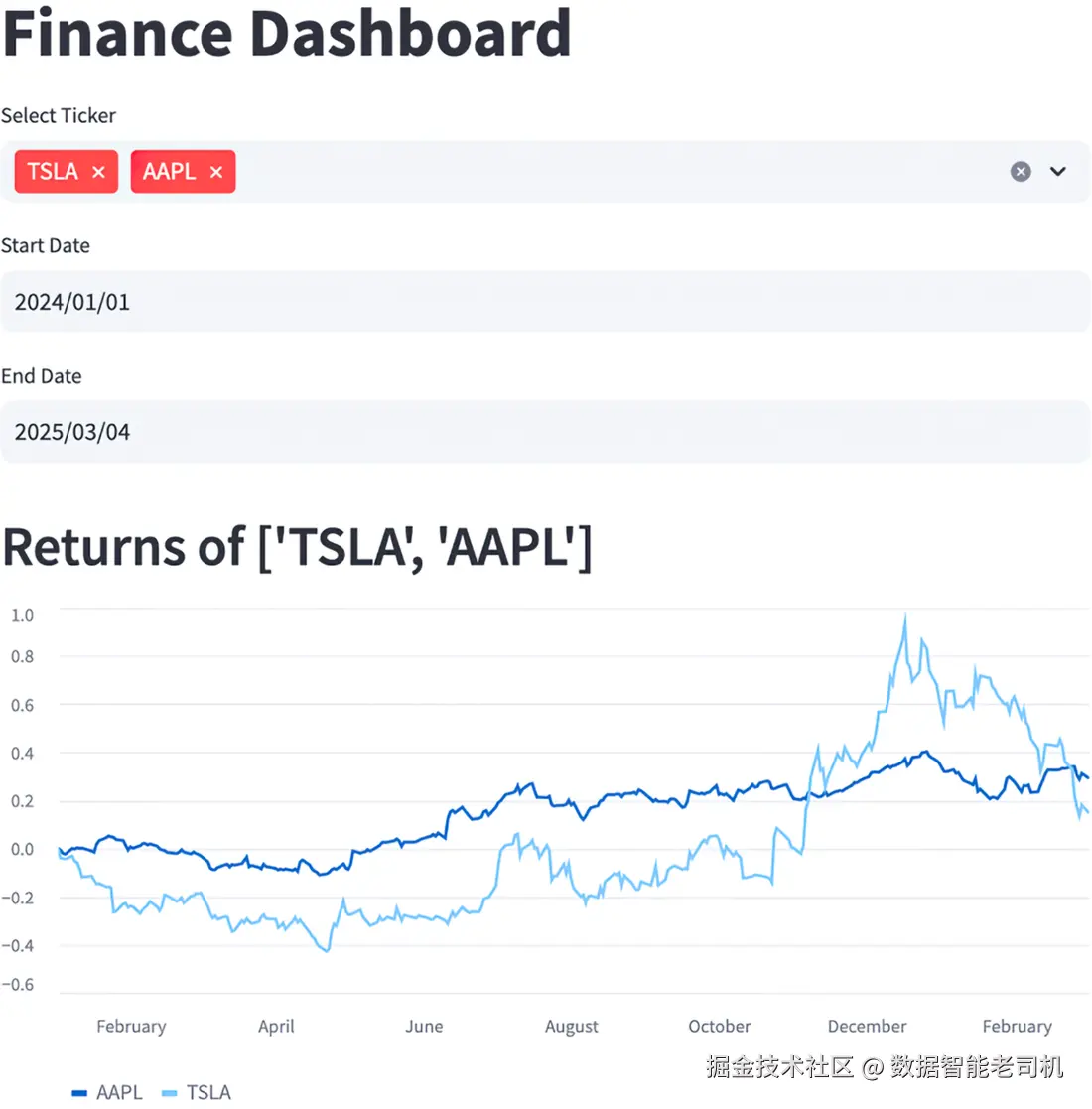Open the End Date picker field
This screenshot has height=1109, width=1092.
[x=545, y=432]
